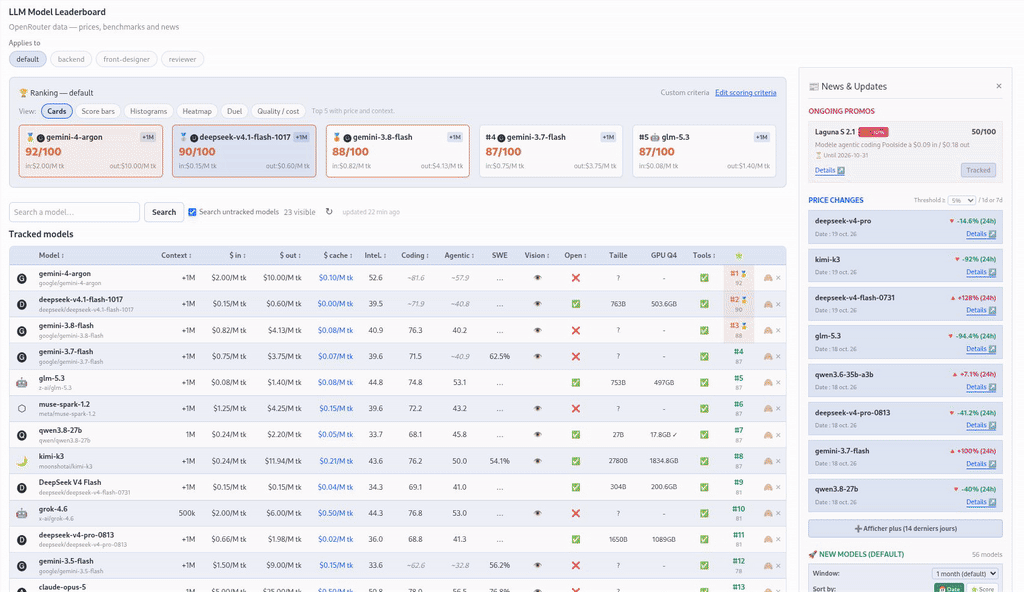Click the robot icon beside glm-5.3 row
Image resolution: width=1024 pixels, height=592 pixels.
[22, 383]
